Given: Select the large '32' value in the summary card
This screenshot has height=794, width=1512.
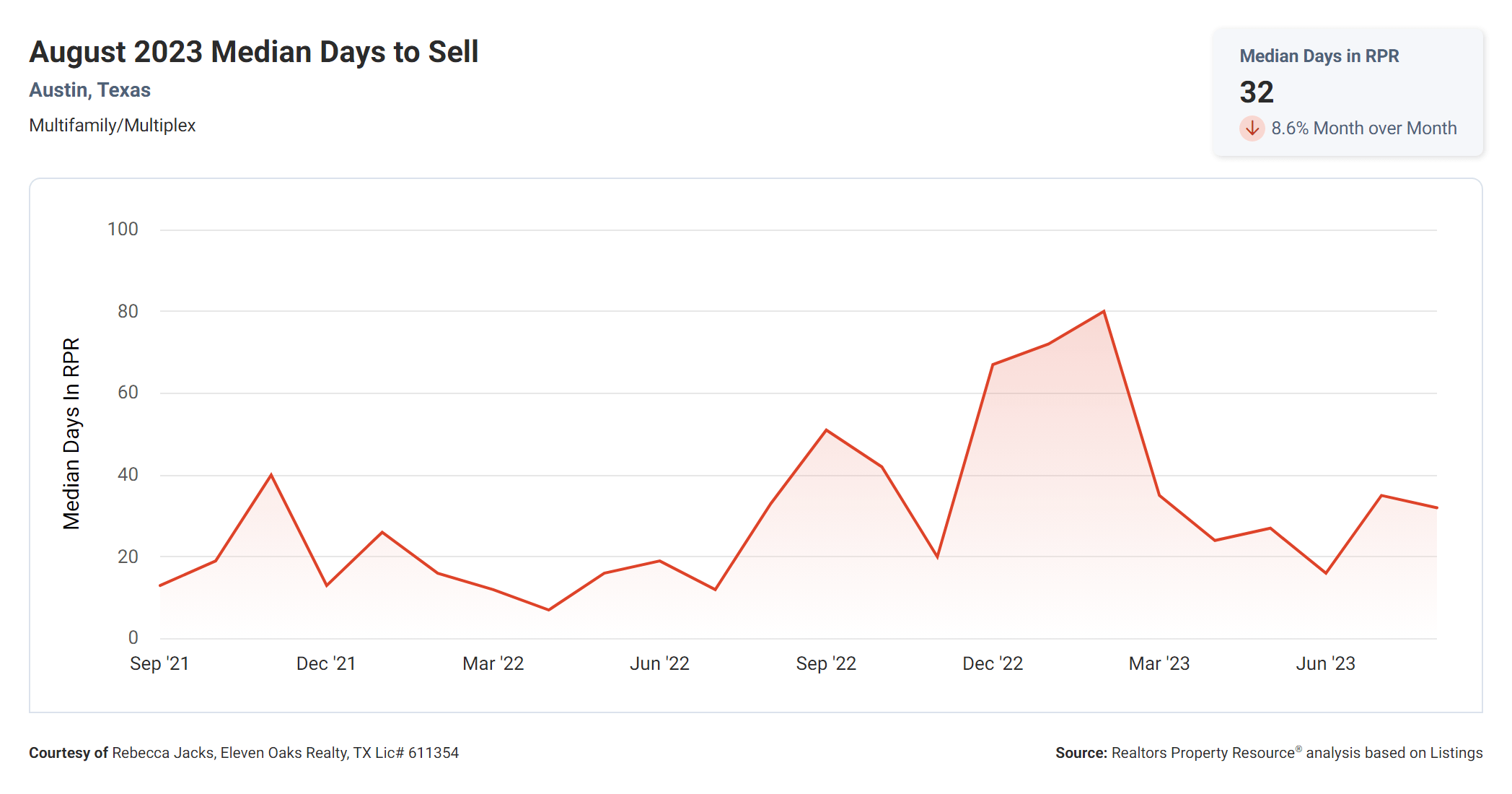Looking at the screenshot, I should click(1257, 92).
